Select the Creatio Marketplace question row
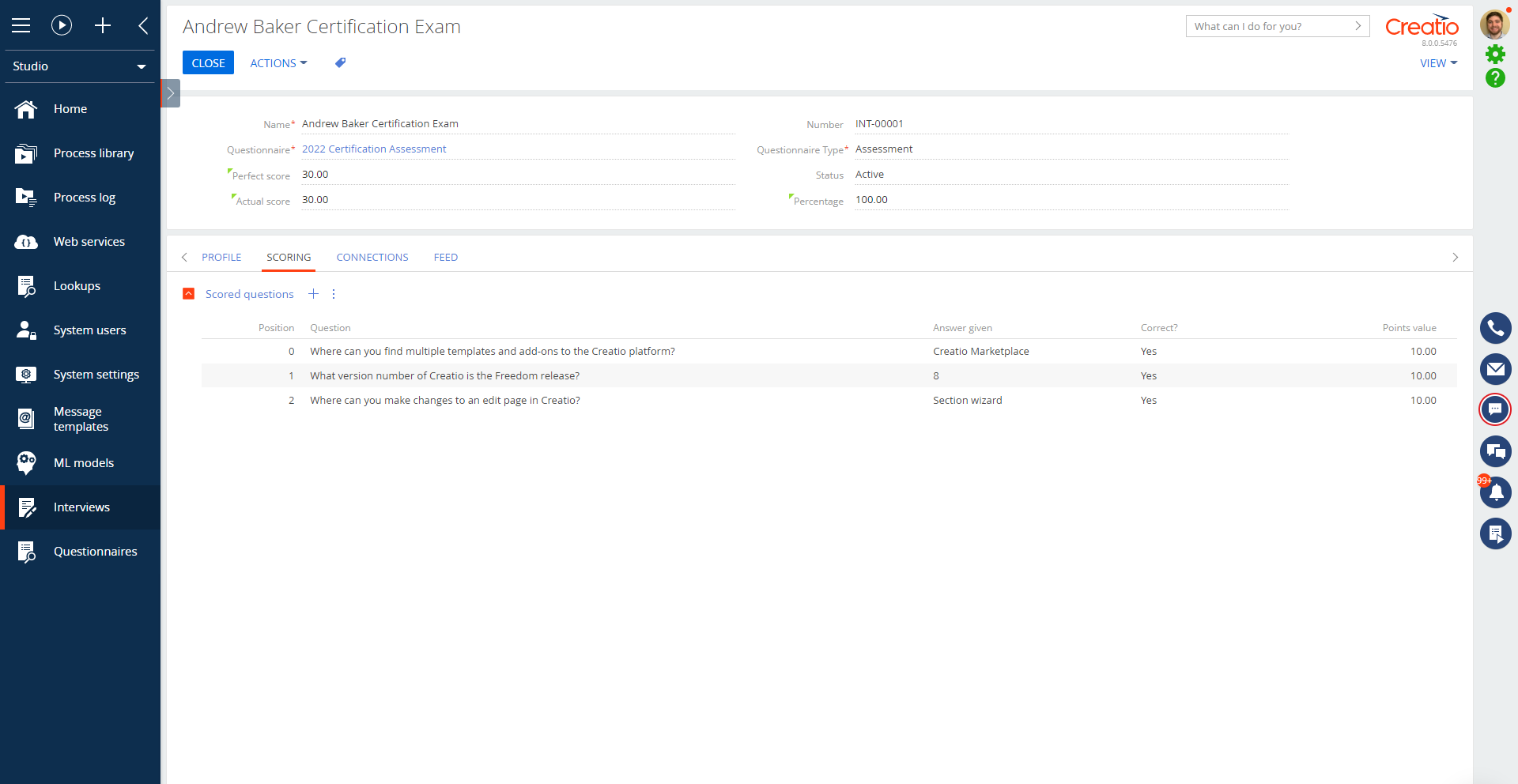The height and width of the screenshot is (784, 1518). click(x=829, y=352)
